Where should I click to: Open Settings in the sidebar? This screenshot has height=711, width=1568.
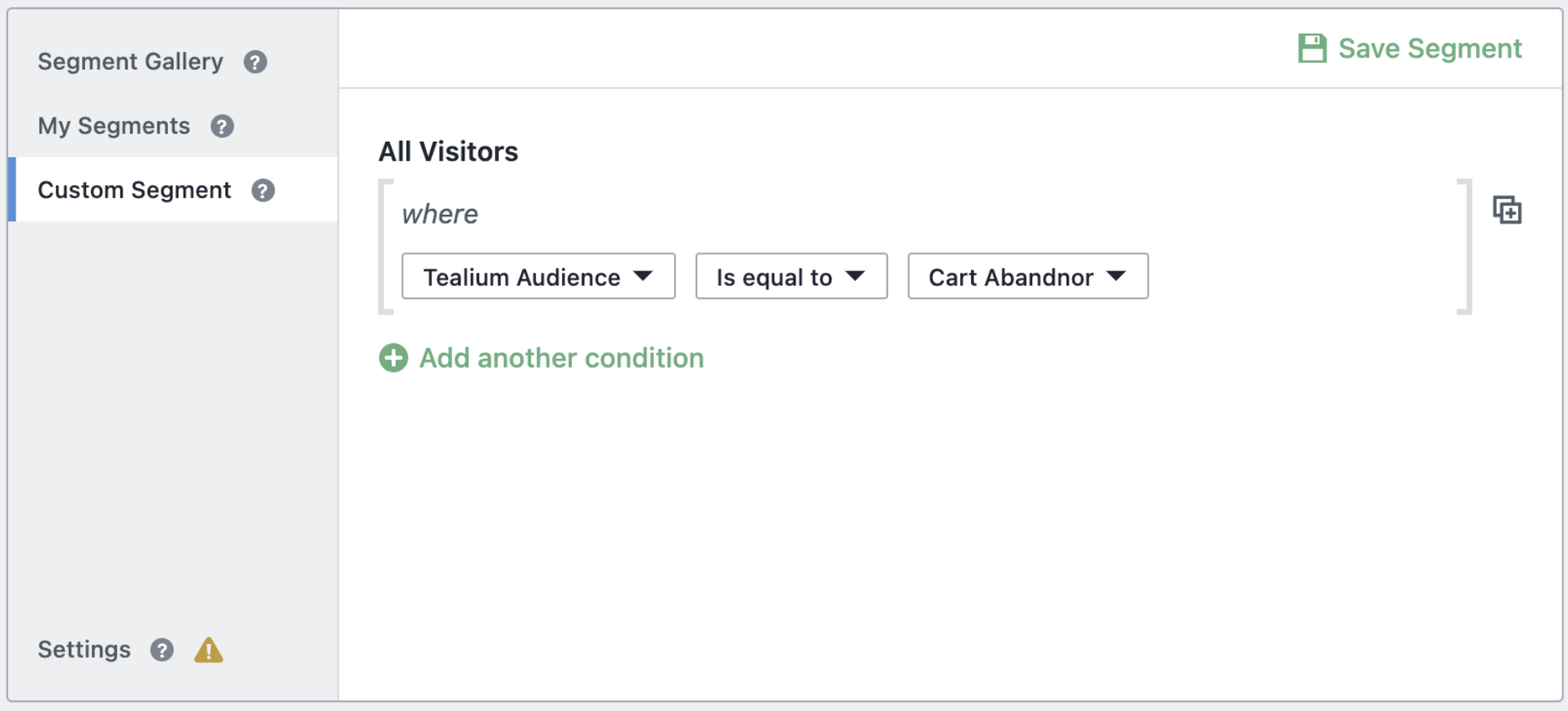(84, 650)
